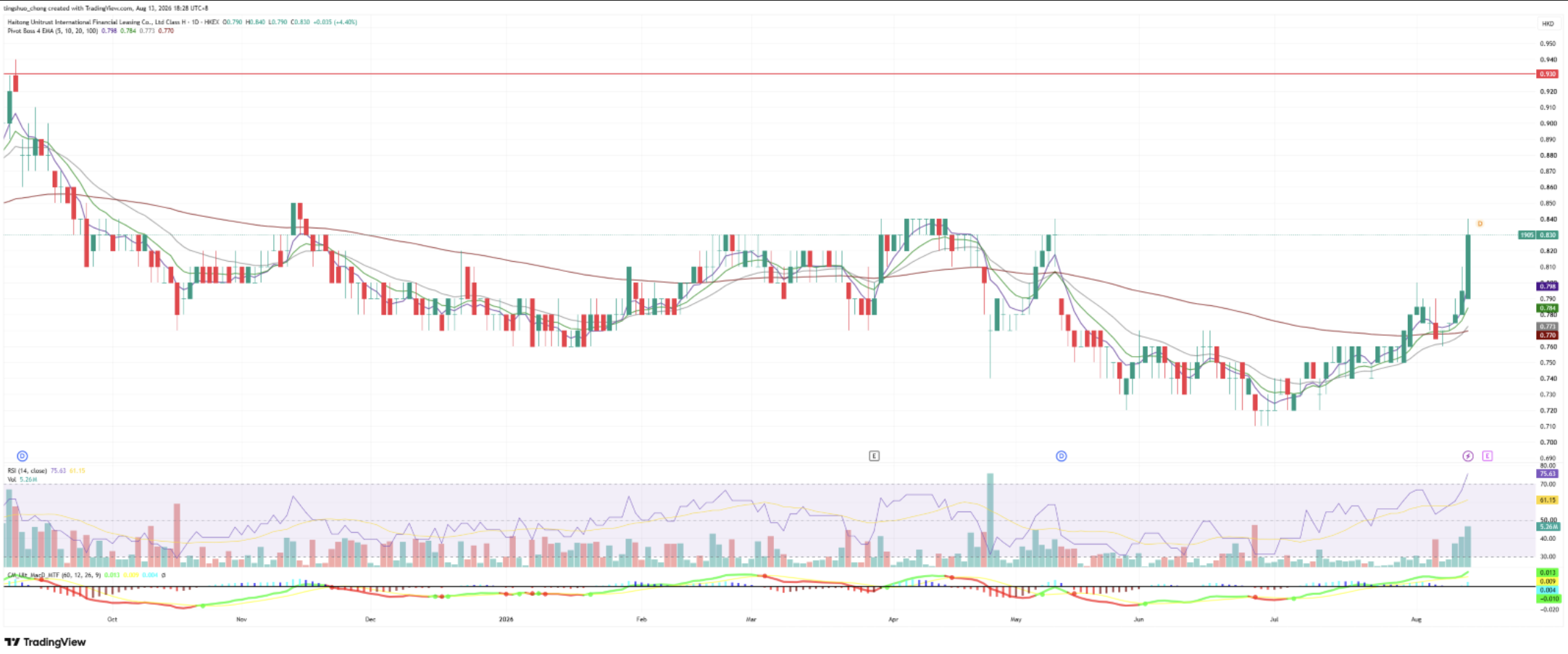Click the 0.700 price-axis level
The width and height of the screenshot is (1568, 654).
1548,442
